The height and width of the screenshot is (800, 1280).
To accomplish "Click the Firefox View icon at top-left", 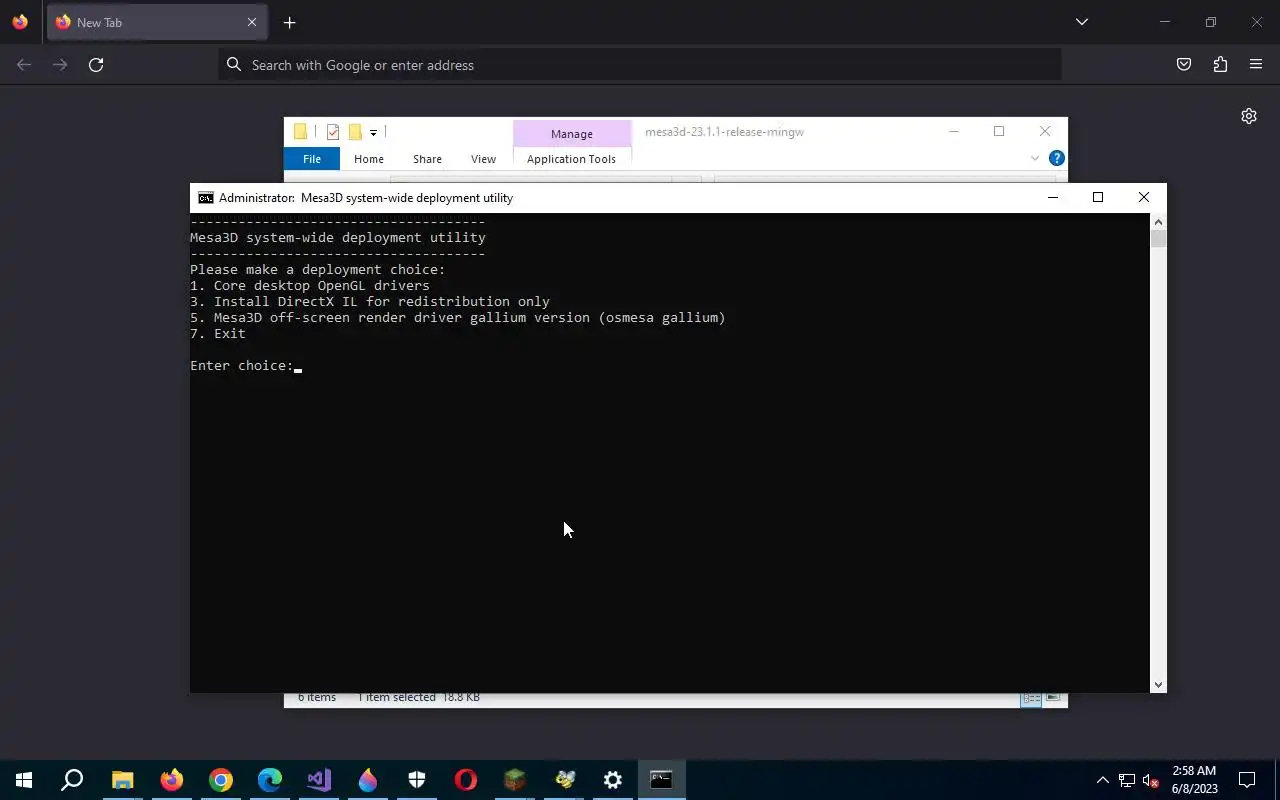I will point(20,22).
